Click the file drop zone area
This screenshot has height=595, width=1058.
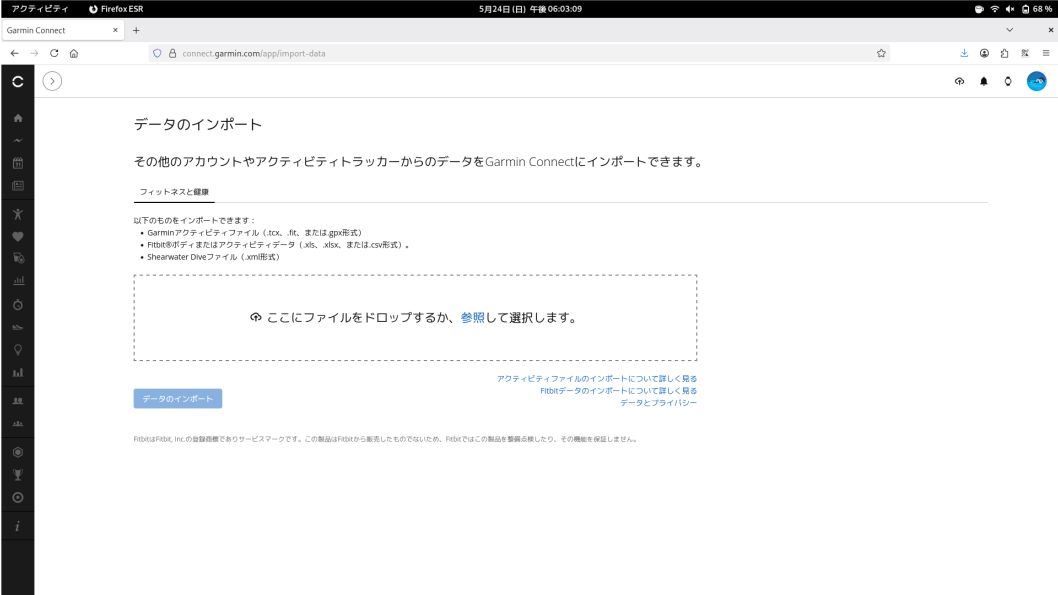[x=415, y=318]
